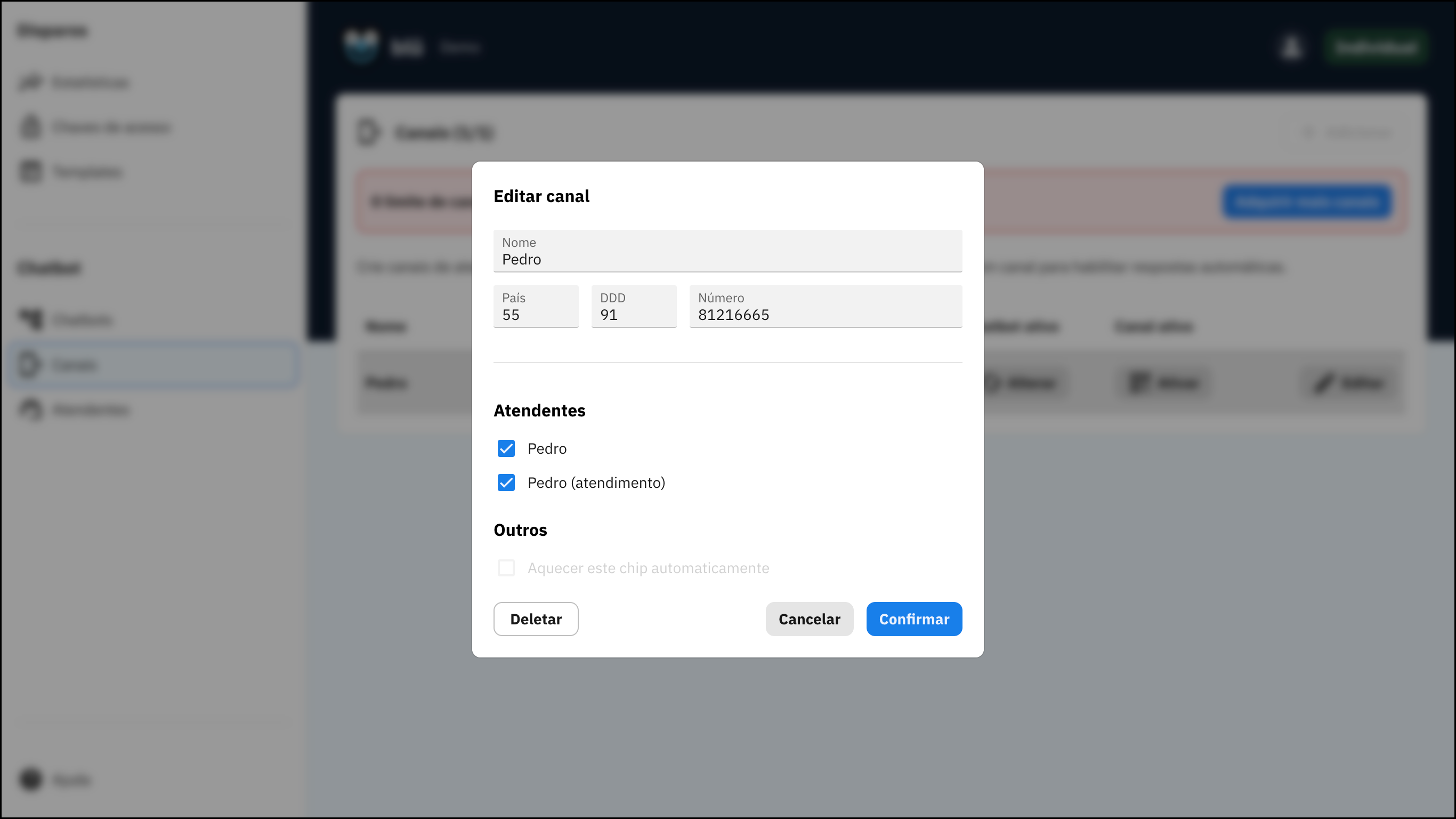Click the headset icon beside Atendentes in sidebar
Screen dimensions: 1456x819
30,409
